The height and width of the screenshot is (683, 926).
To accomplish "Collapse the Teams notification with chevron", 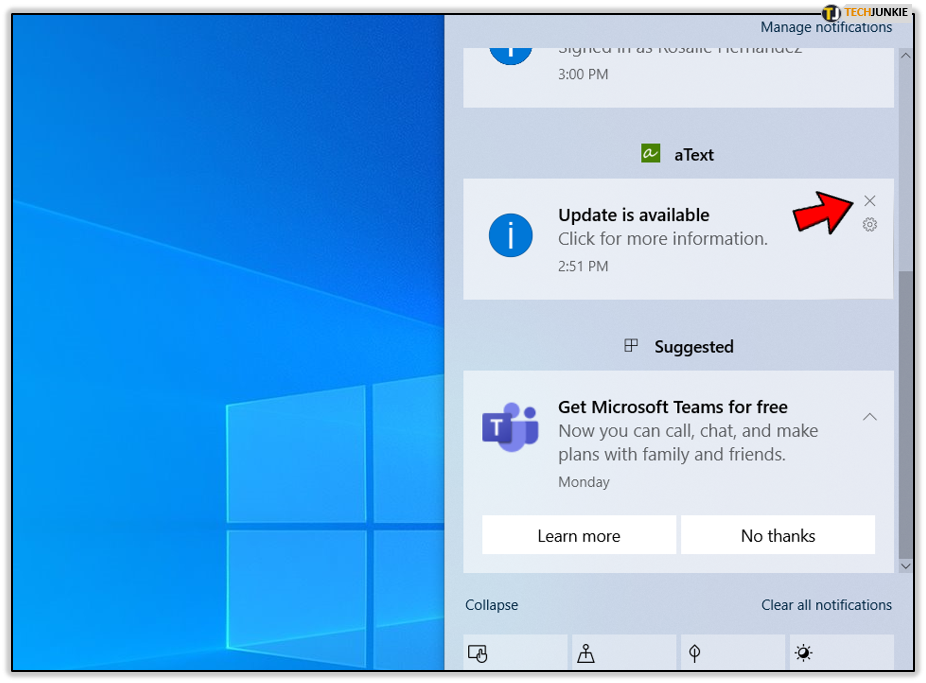I will pos(869,417).
